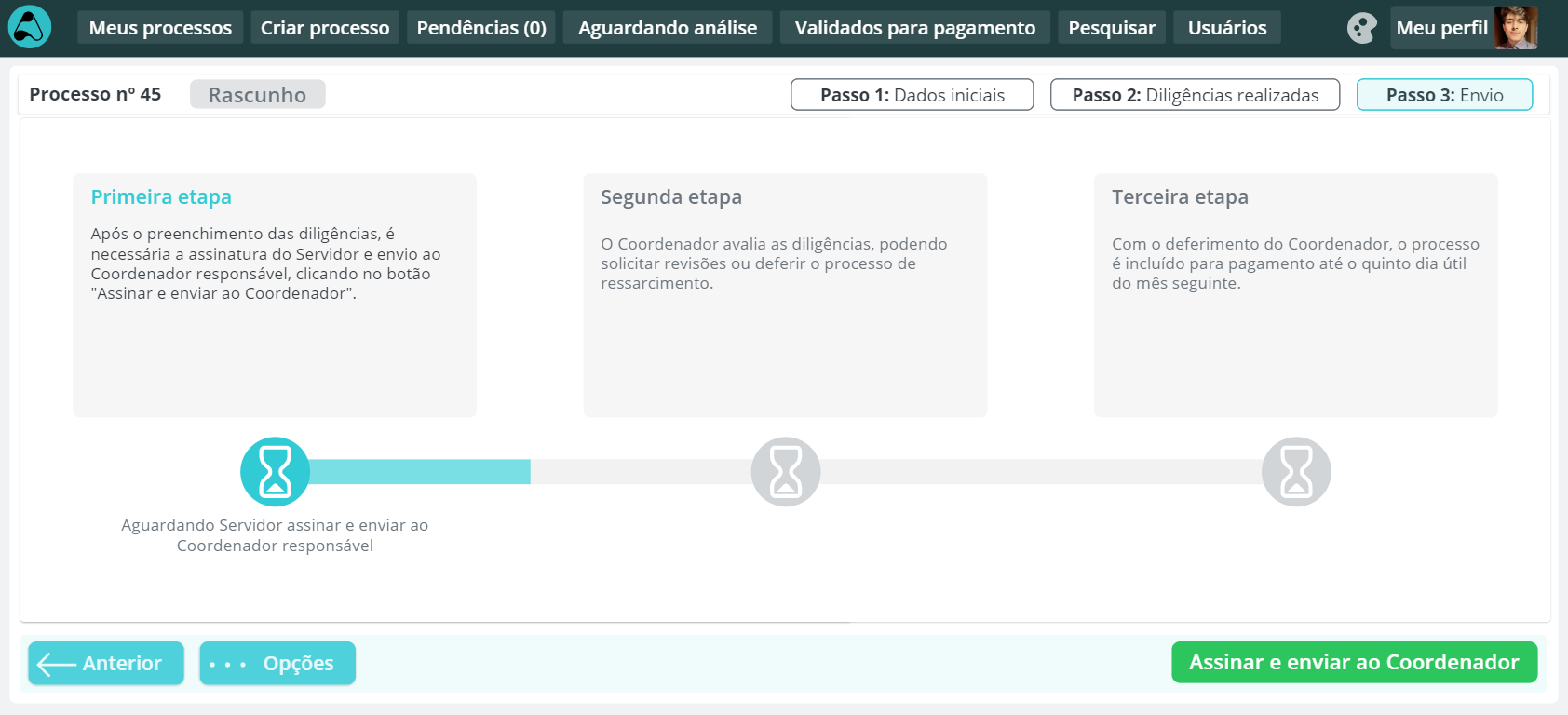This screenshot has width=1568, height=715.
Task: Select the Primeira etapa heading
Action: click(161, 196)
